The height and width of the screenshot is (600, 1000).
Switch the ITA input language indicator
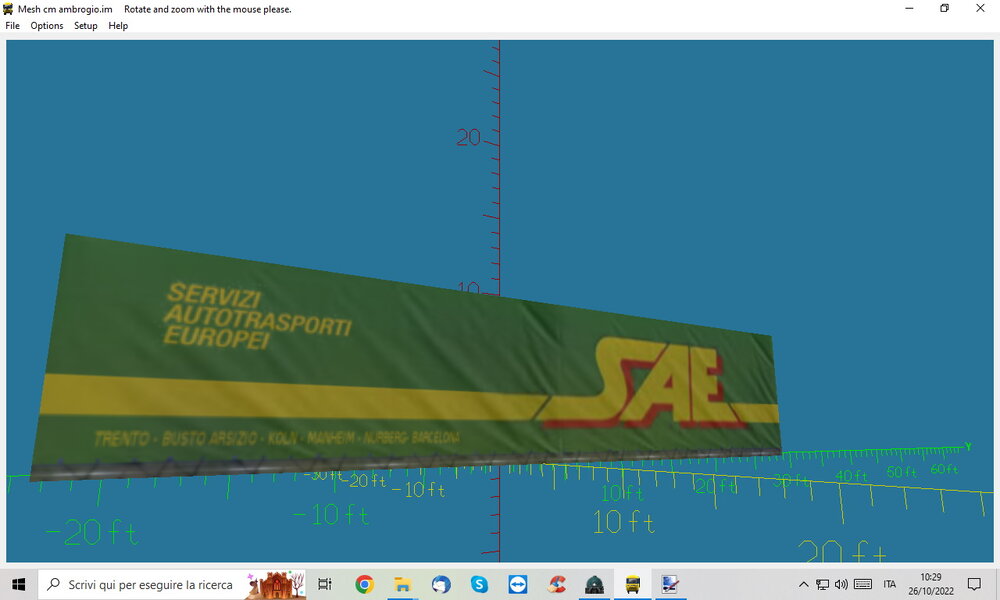[890, 584]
